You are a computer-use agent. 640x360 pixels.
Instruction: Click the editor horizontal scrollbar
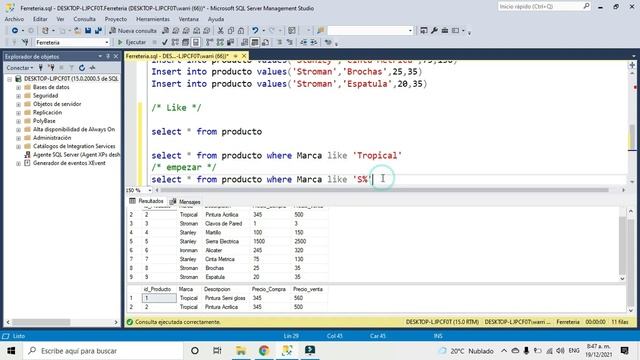click(384, 190)
